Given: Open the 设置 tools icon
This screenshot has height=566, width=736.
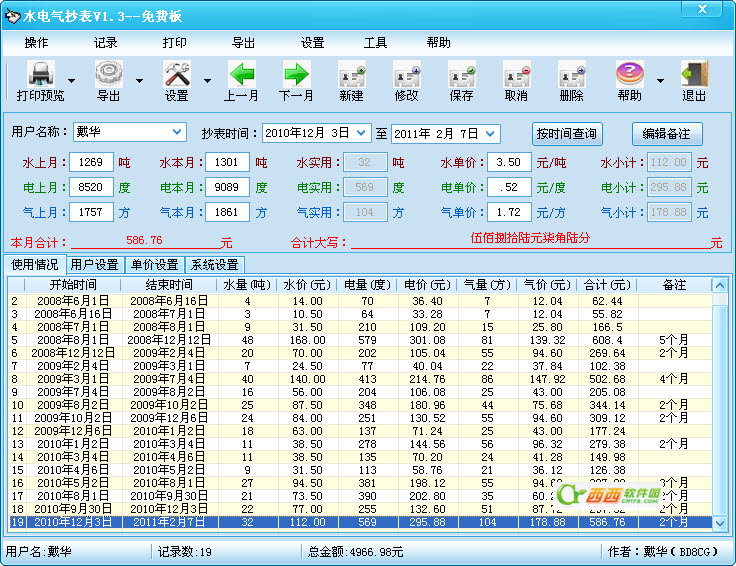Looking at the screenshot, I should pos(177,74).
